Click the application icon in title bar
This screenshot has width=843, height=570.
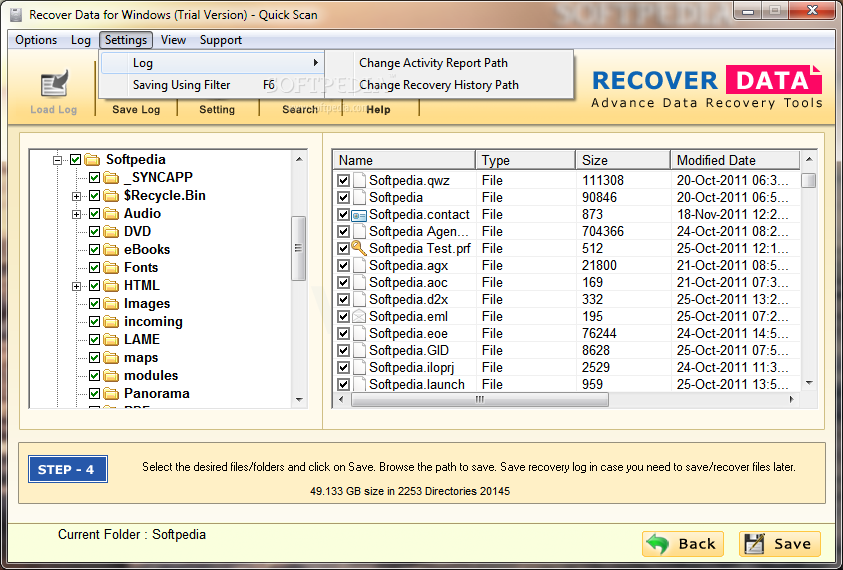click(x=16, y=15)
